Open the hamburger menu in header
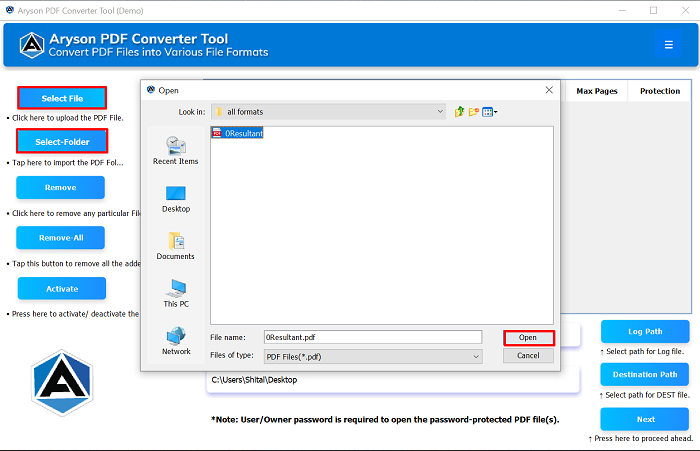The image size is (700, 451). tap(668, 44)
